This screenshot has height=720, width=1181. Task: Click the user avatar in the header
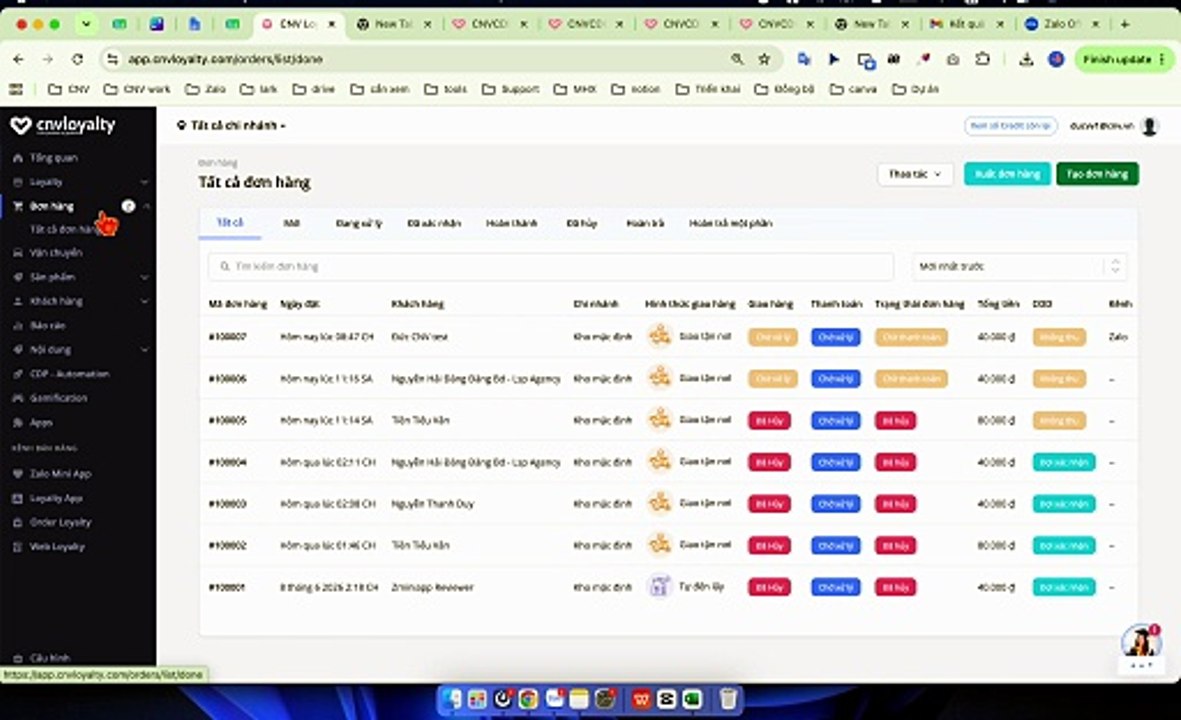click(x=1149, y=127)
